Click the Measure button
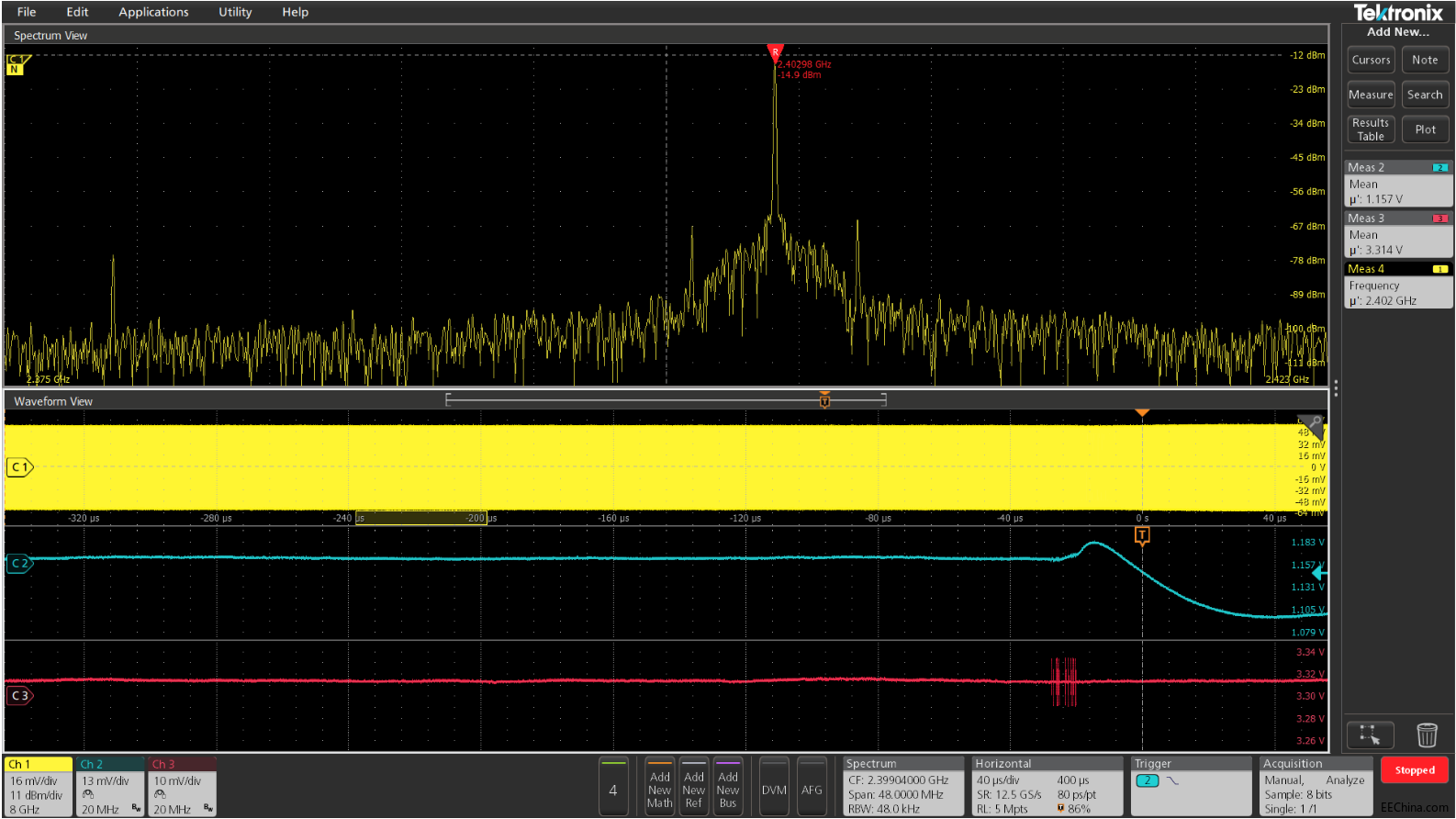 pyautogui.click(x=1371, y=95)
